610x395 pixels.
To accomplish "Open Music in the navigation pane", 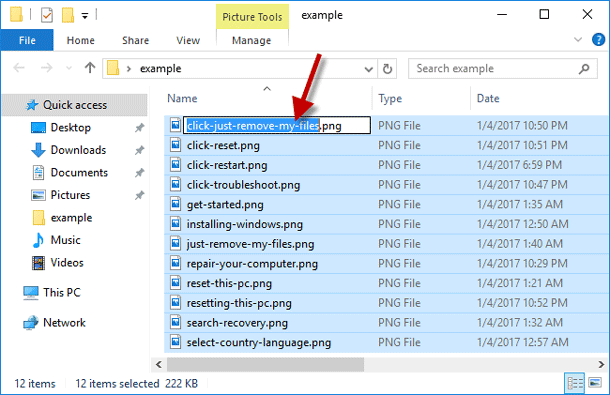I will pyautogui.click(x=65, y=240).
